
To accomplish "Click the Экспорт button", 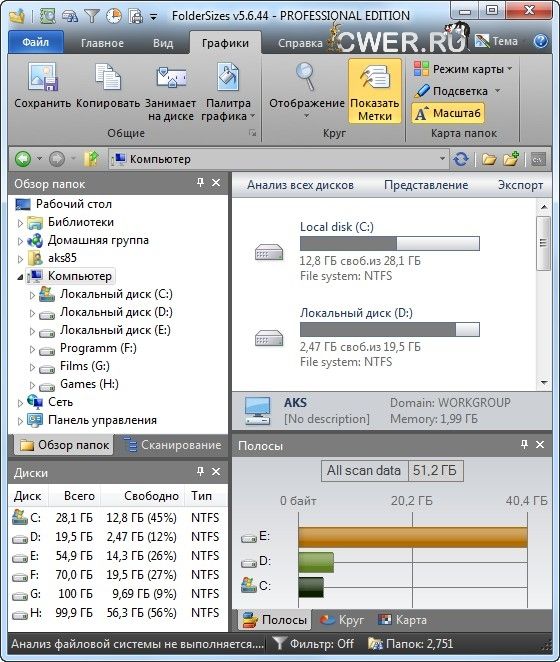I will click(520, 185).
